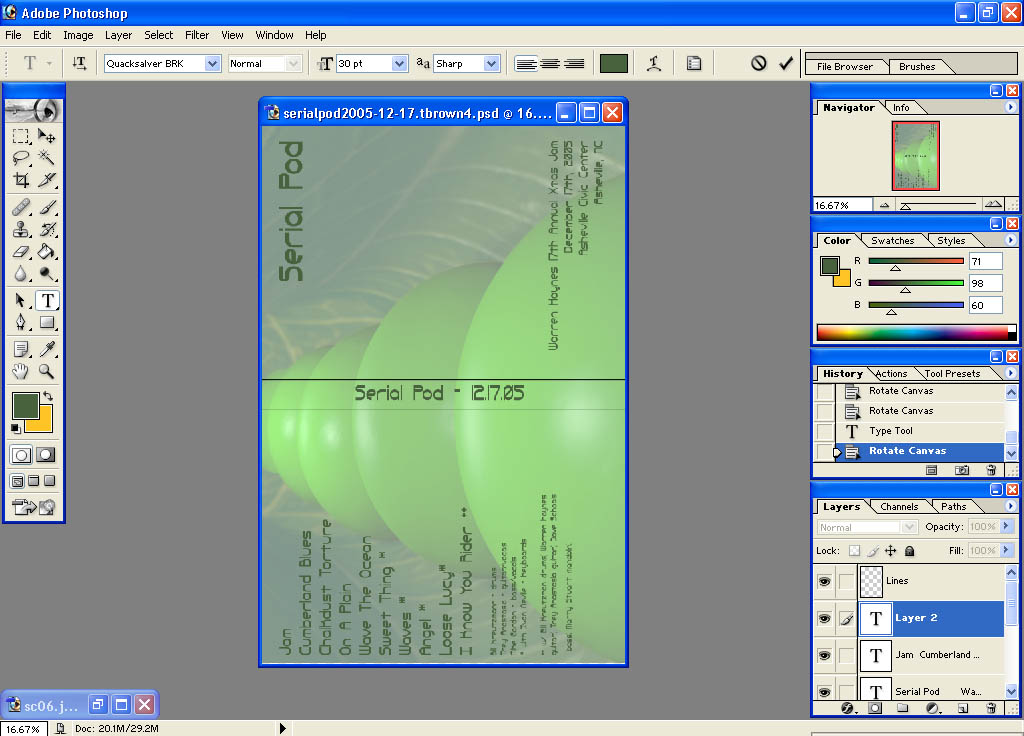The height and width of the screenshot is (736, 1024).
Task: Cancel current text edits
Action: 758,63
